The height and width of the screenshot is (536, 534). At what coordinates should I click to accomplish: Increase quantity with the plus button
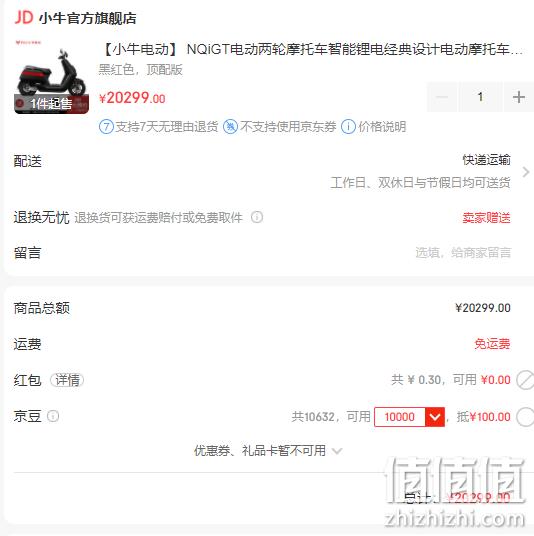519,97
